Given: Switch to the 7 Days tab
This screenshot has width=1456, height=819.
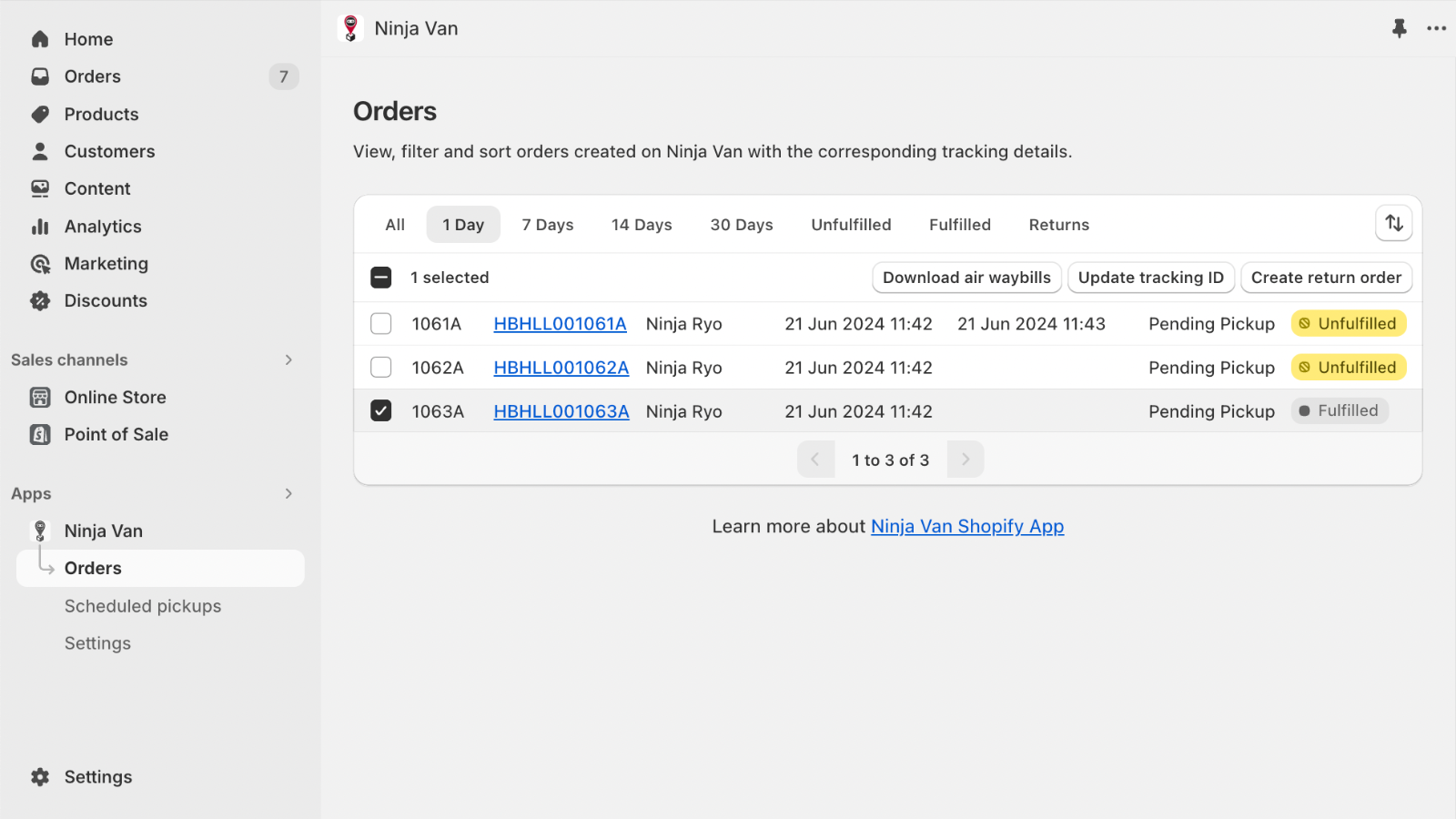Looking at the screenshot, I should click(548, 225).
